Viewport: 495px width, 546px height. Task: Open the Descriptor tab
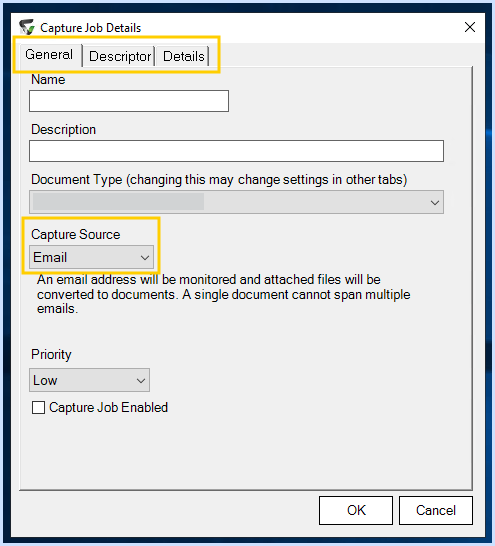pyautogui.click(x=120, y=56)
